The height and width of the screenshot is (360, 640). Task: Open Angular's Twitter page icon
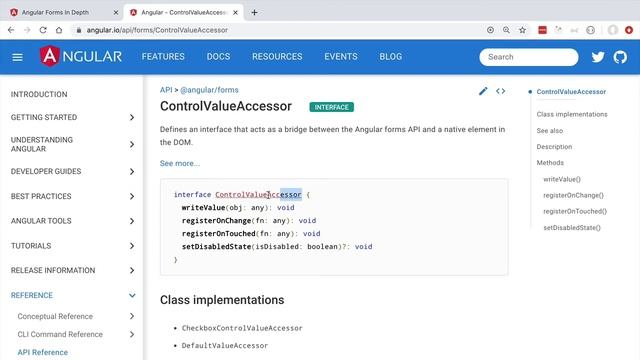tap(598, 57)
